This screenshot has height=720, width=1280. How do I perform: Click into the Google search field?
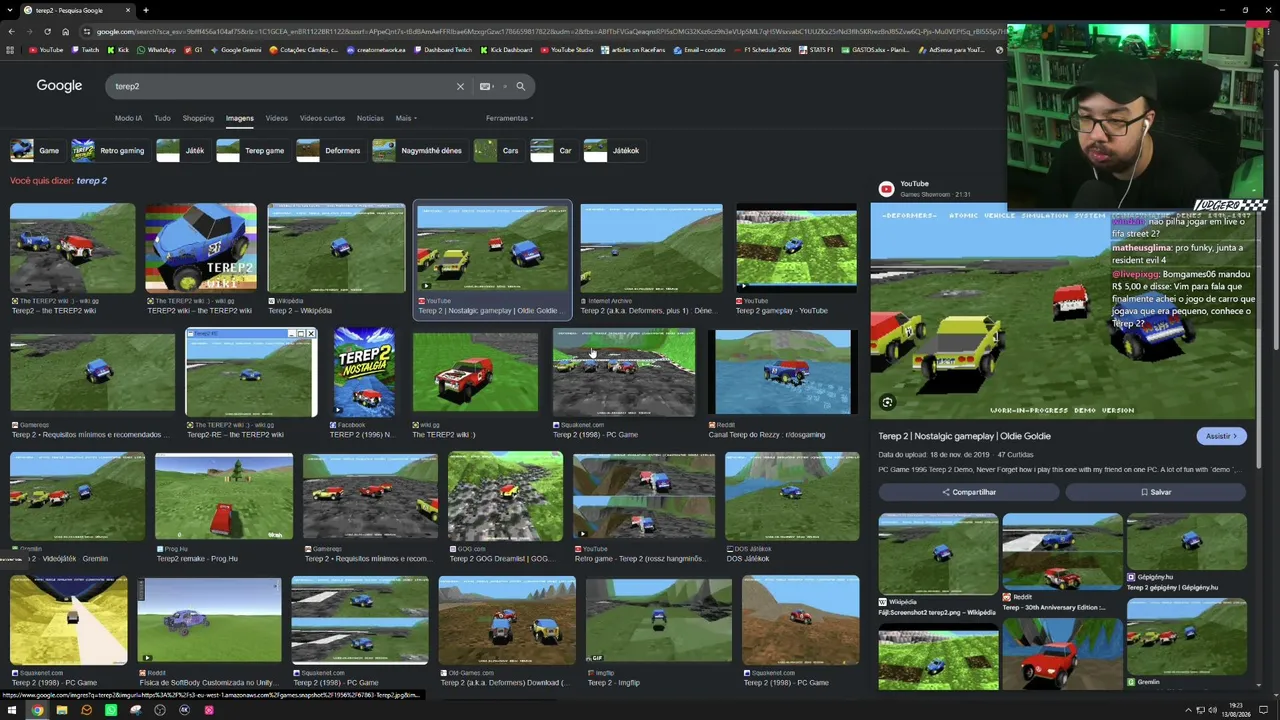click(280, 87)
